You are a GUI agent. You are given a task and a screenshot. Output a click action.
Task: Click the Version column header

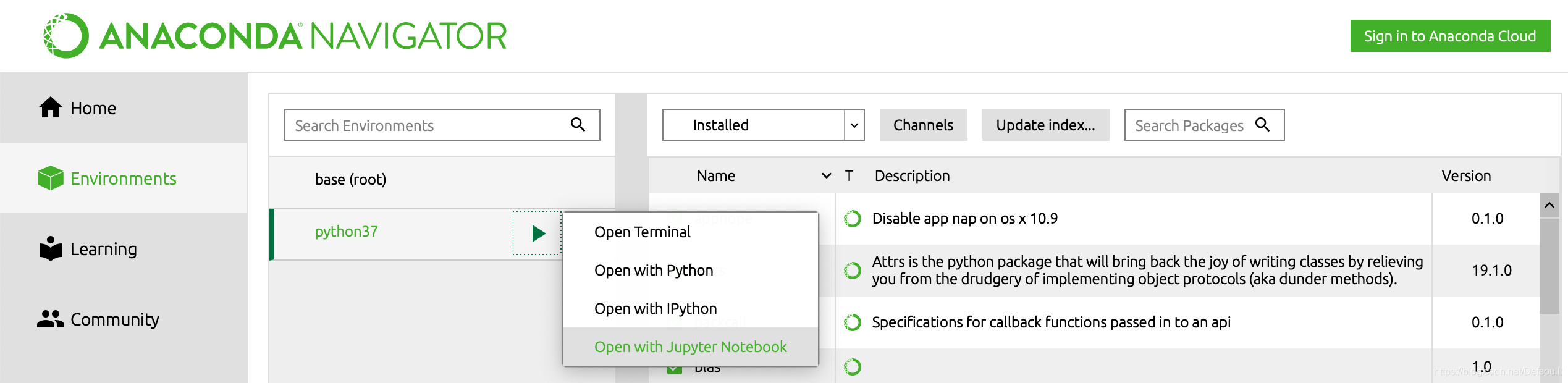tap(1466, 176)
